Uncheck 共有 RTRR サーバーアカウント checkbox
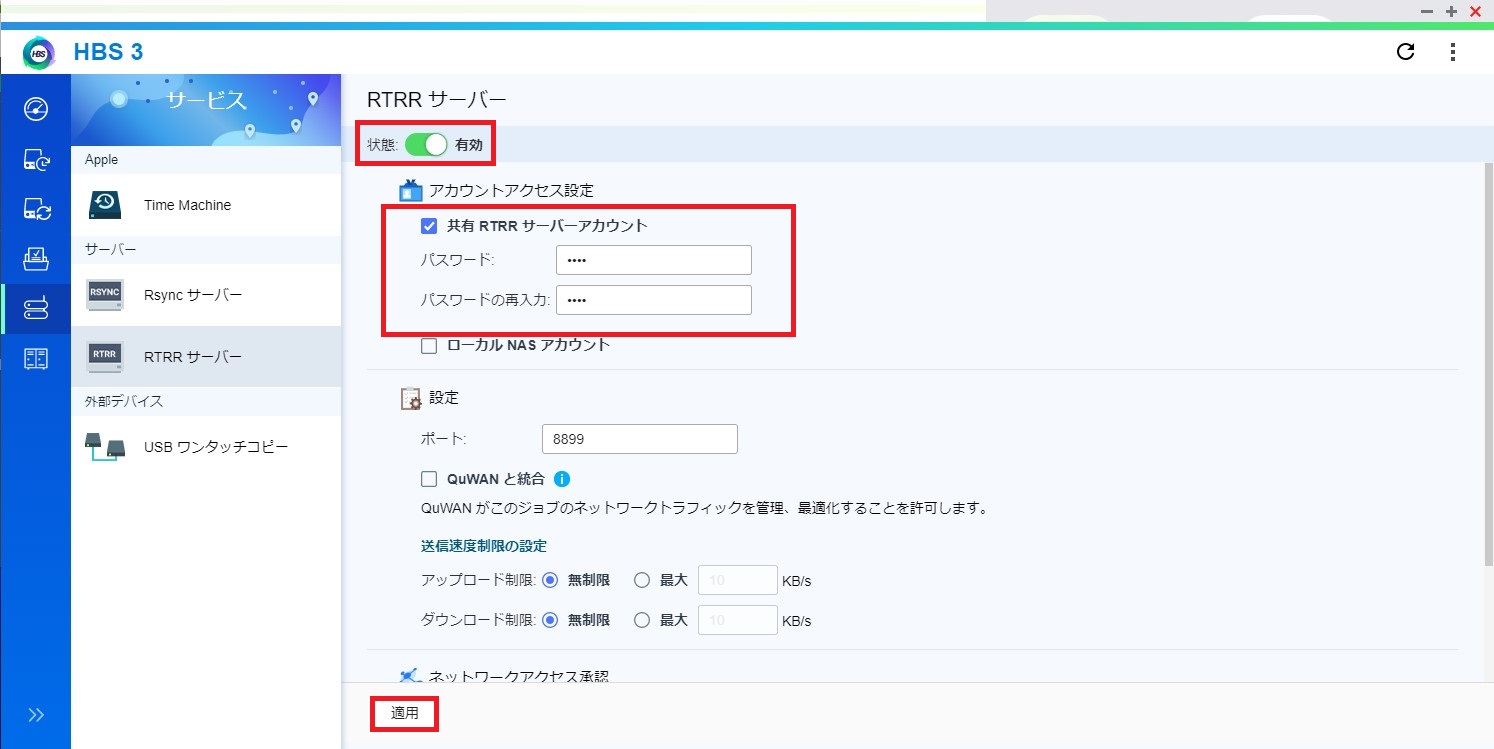Viewport: 1494px width, 749px height. (429, 226)
